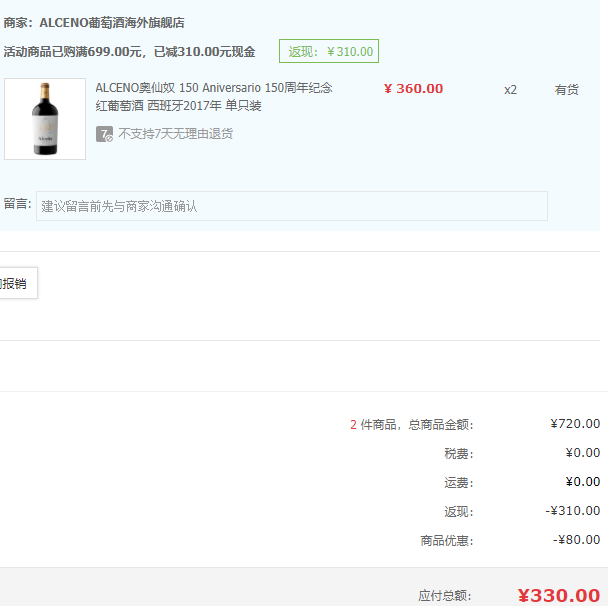The height and width of the screenshot is (606, 608).
Task: Click the partially visible 报销 button
Action: [19, 283]
